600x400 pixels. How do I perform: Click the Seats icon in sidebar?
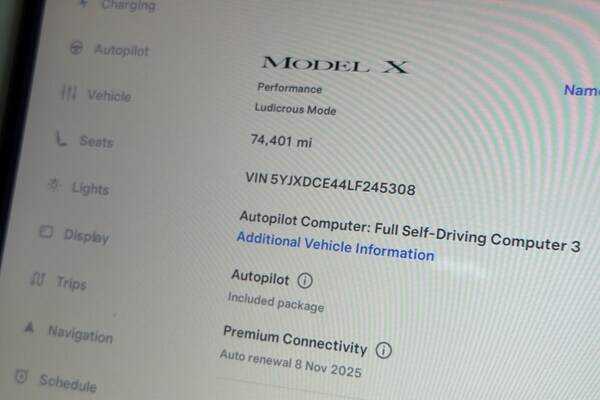point(61,139)
